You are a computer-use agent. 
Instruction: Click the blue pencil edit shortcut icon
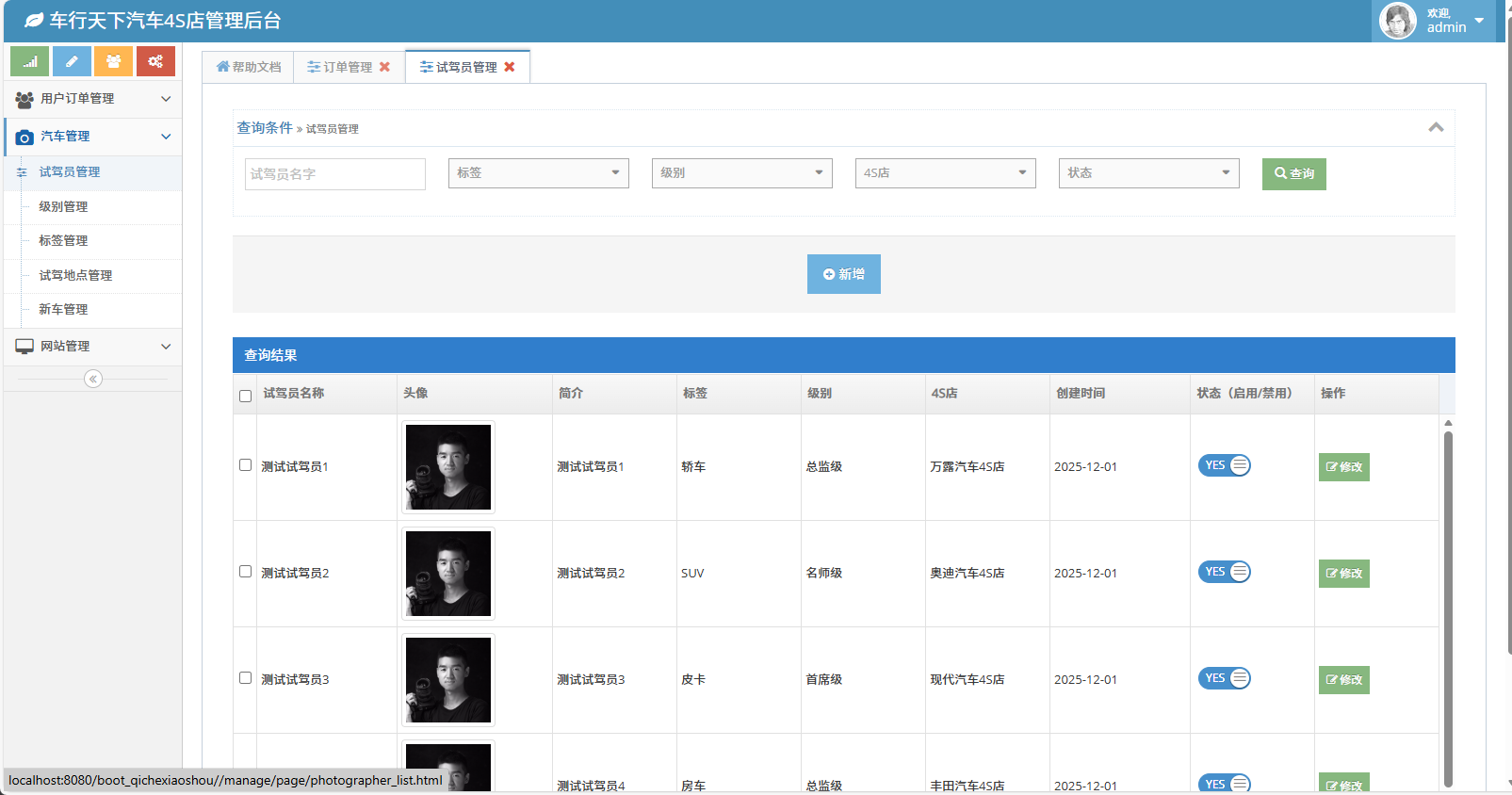[72, 61]
